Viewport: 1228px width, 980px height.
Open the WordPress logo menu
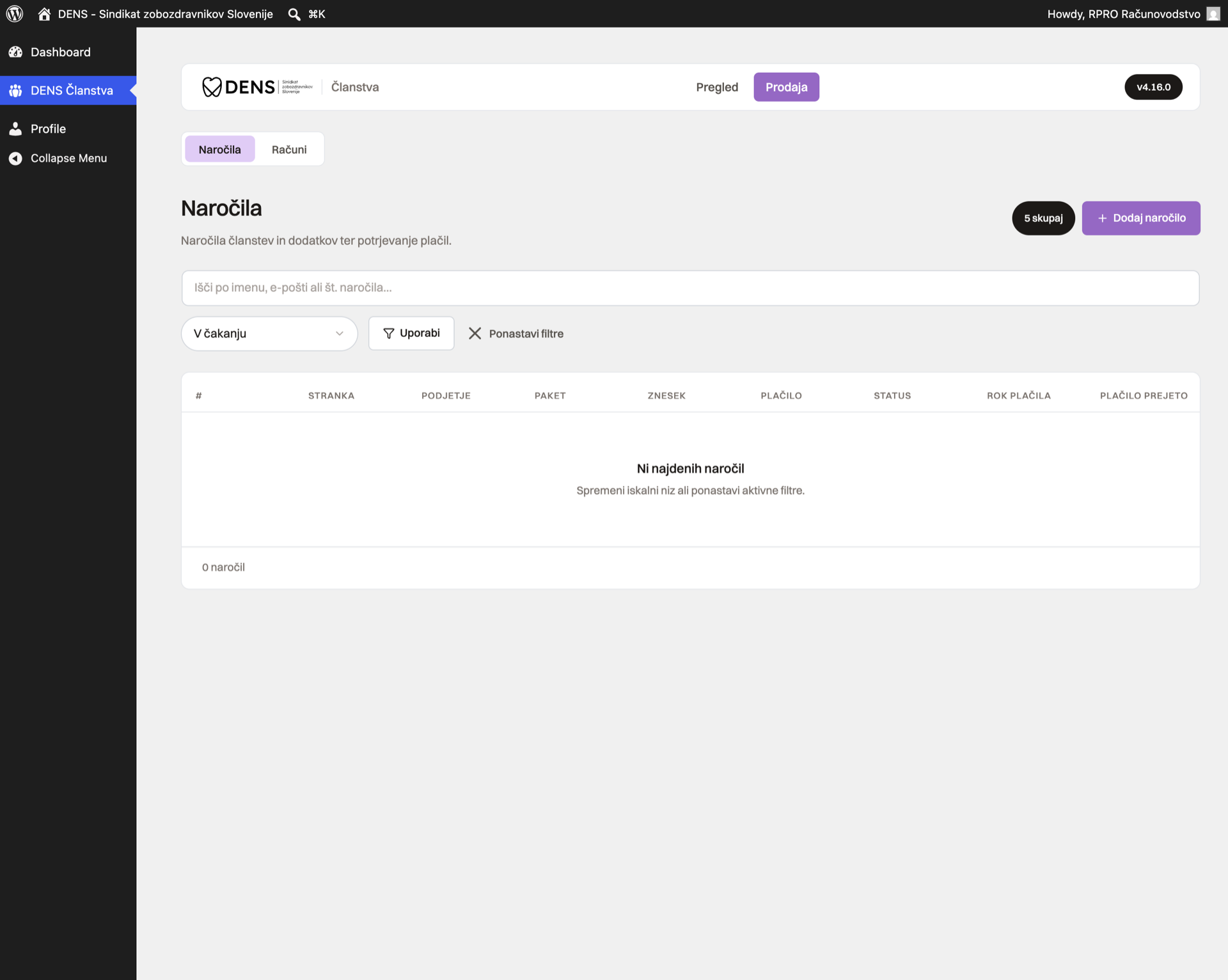[15, 13]
